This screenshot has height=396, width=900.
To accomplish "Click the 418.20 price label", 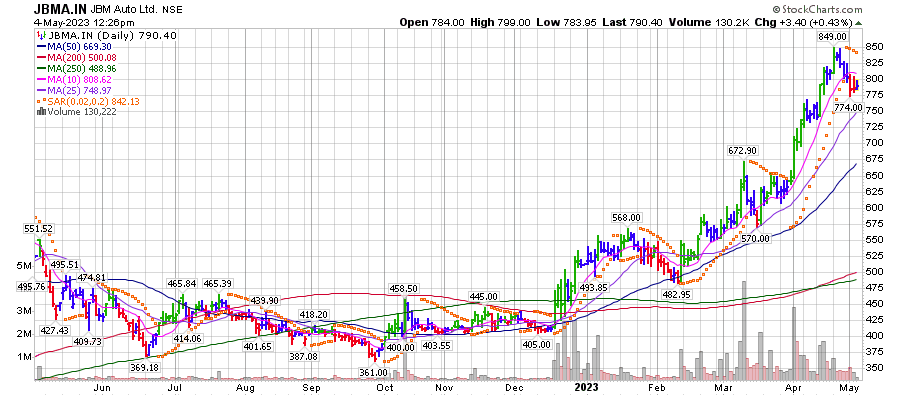I will [313, 315].
